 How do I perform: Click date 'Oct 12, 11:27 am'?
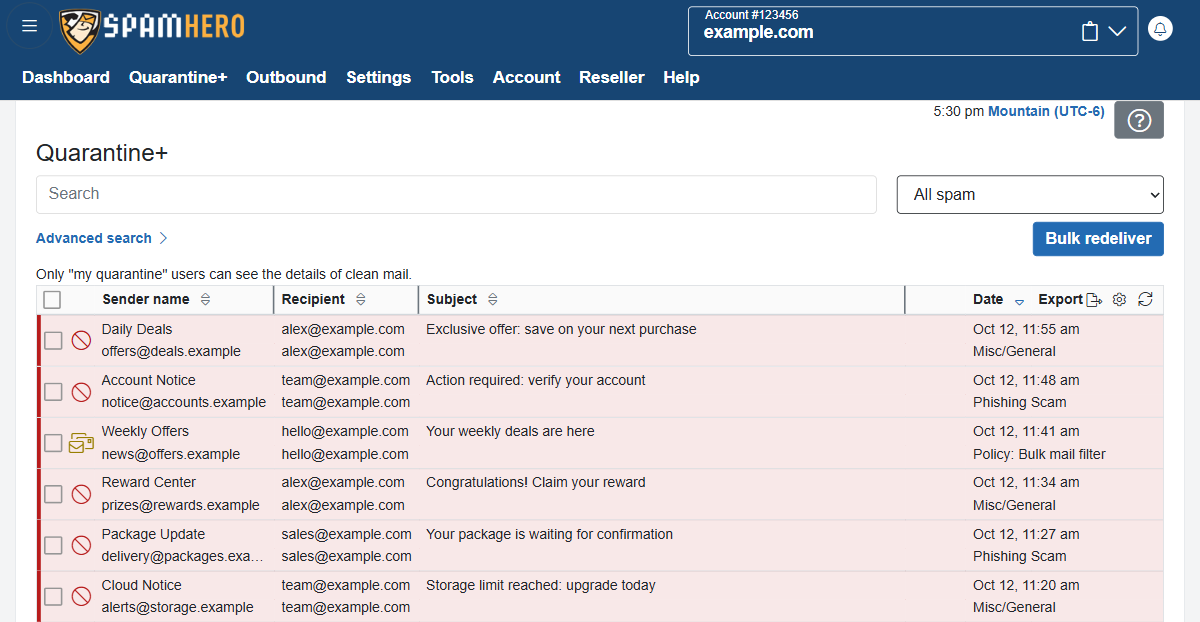[x=1026, y=534]
